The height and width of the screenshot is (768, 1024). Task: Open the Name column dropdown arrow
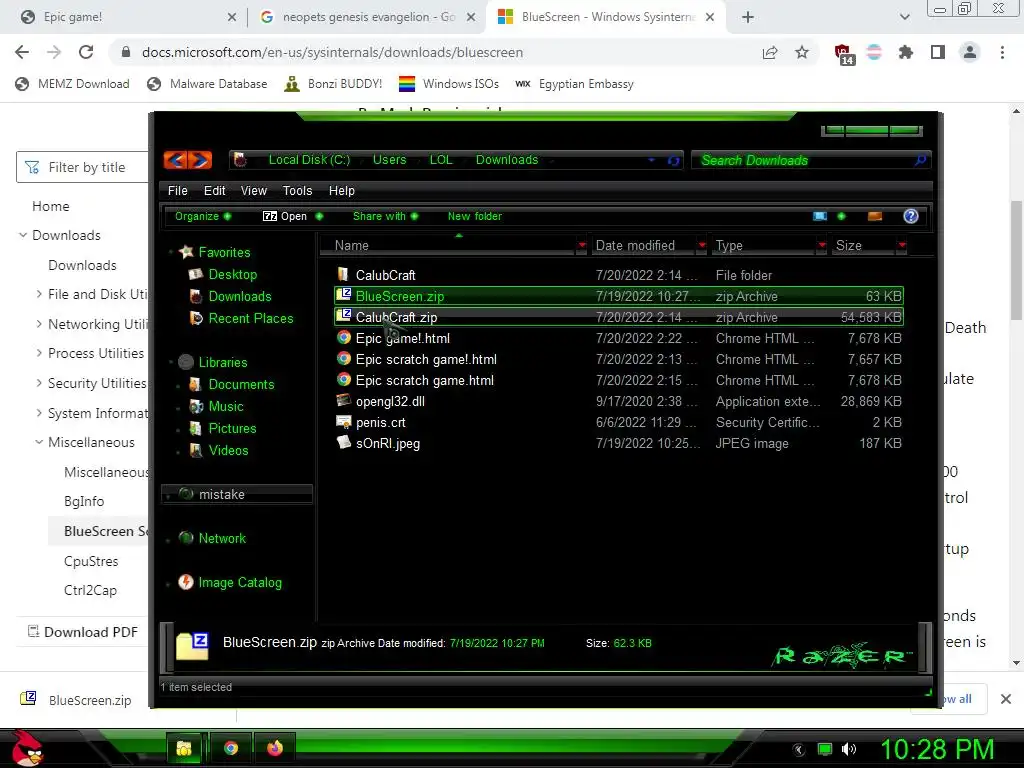[x=581, y=246]
